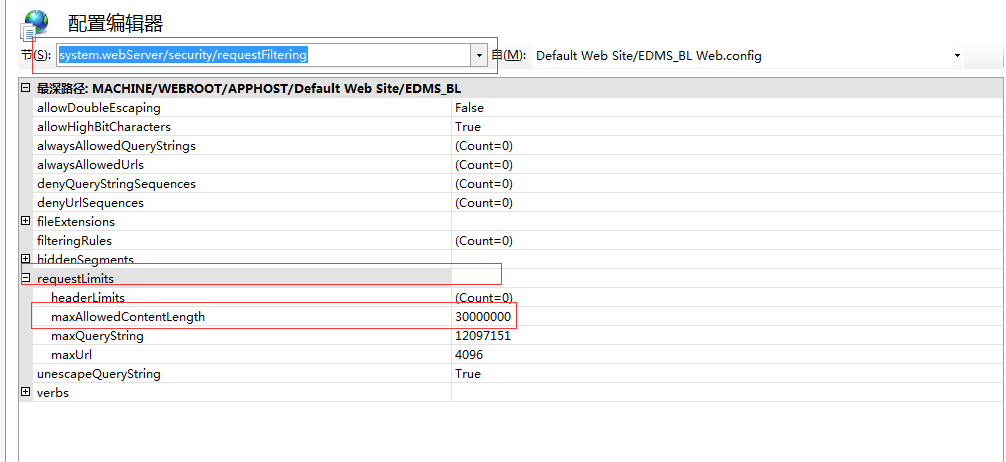Select the alwaysAllowedUrls property

tap(90, 165)
